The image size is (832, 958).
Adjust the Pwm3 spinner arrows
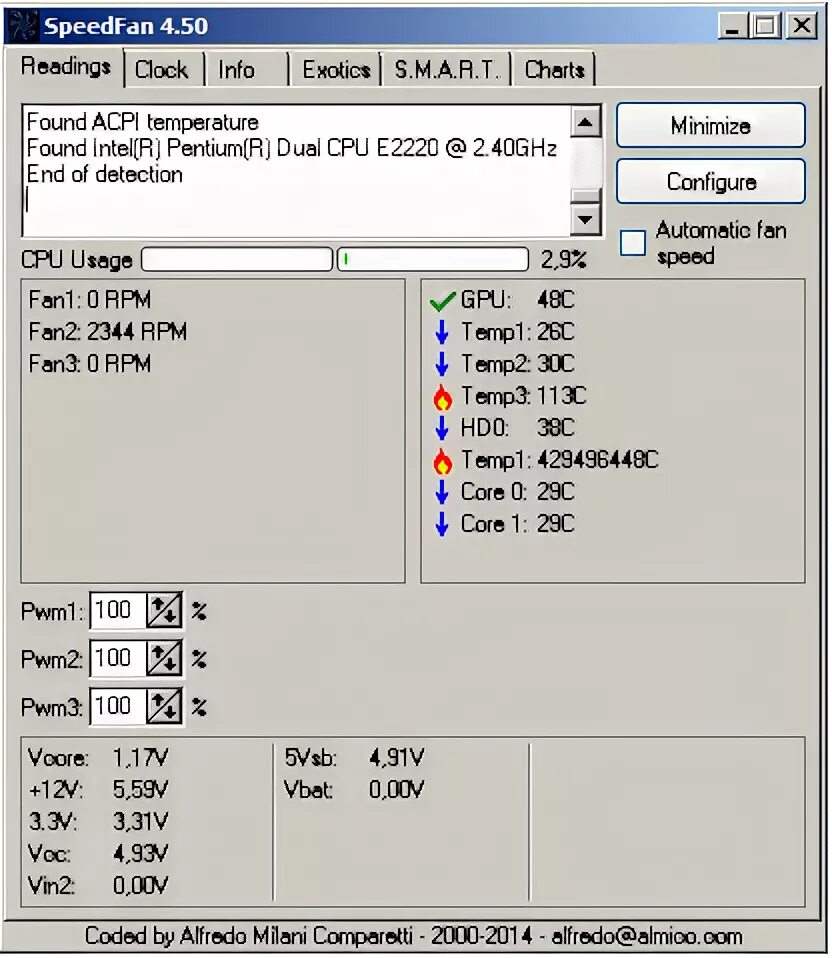[164, 706]
